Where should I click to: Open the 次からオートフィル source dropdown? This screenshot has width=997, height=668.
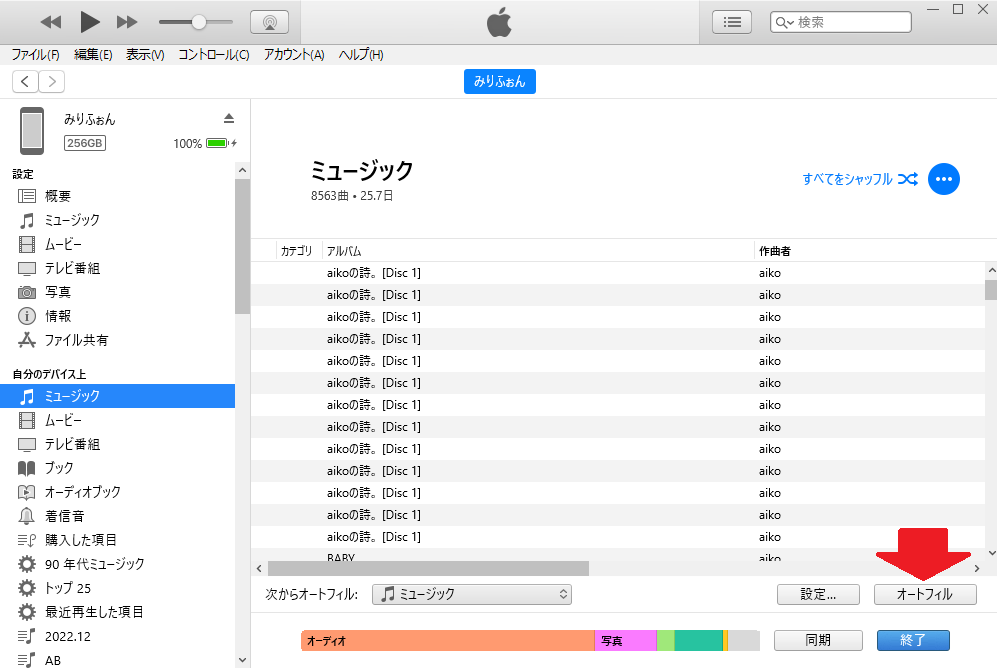[x=472, y=594]
